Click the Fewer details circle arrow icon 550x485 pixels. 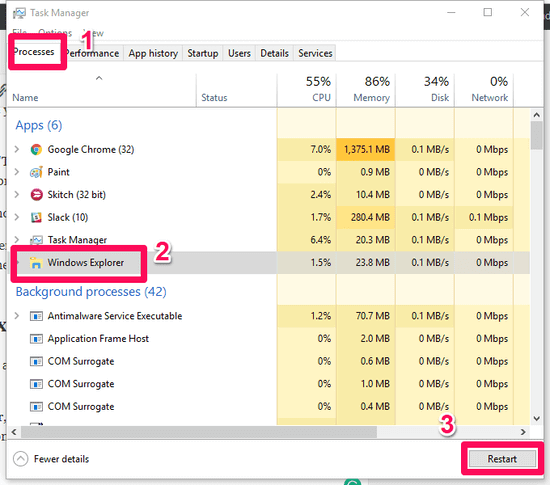(x=20, y=459)
